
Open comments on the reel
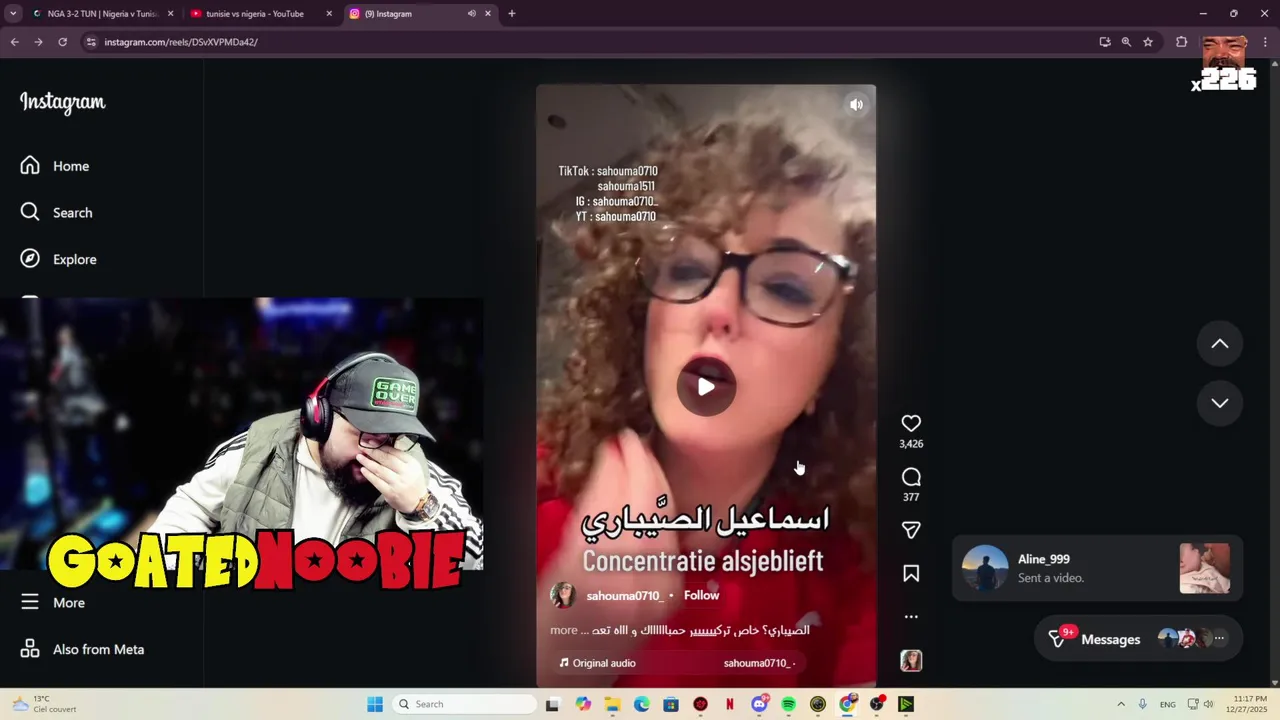[911, 477]
